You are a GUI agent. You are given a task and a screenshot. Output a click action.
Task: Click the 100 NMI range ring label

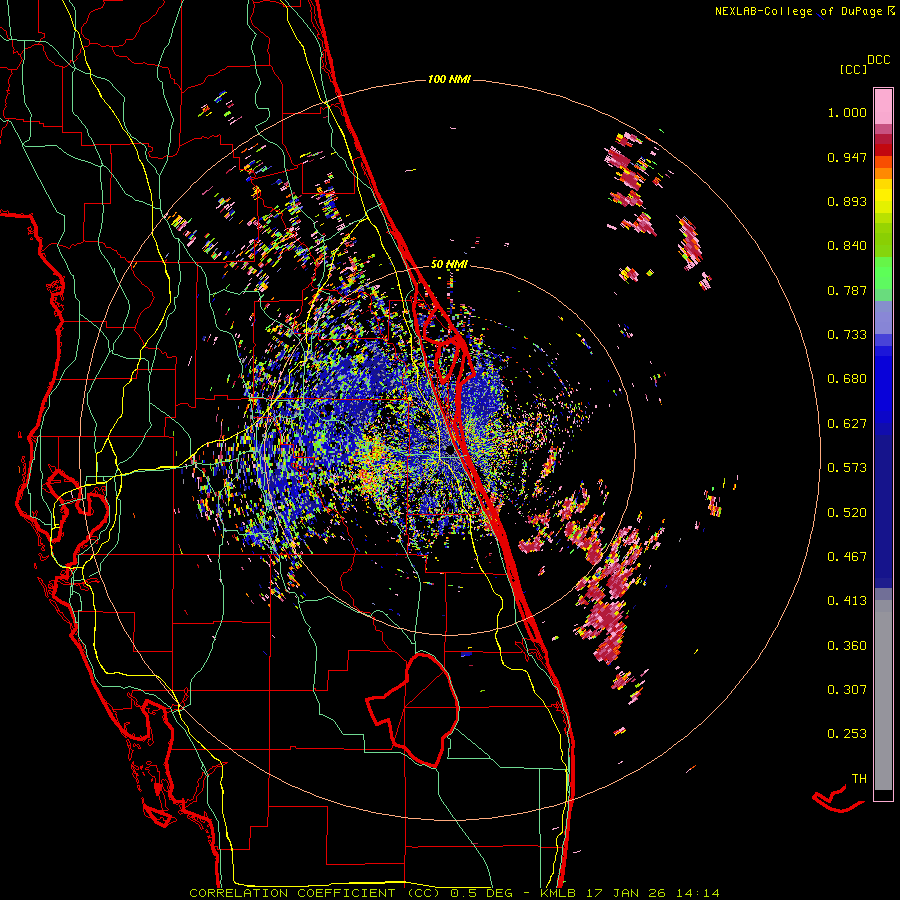click(449, 79)
